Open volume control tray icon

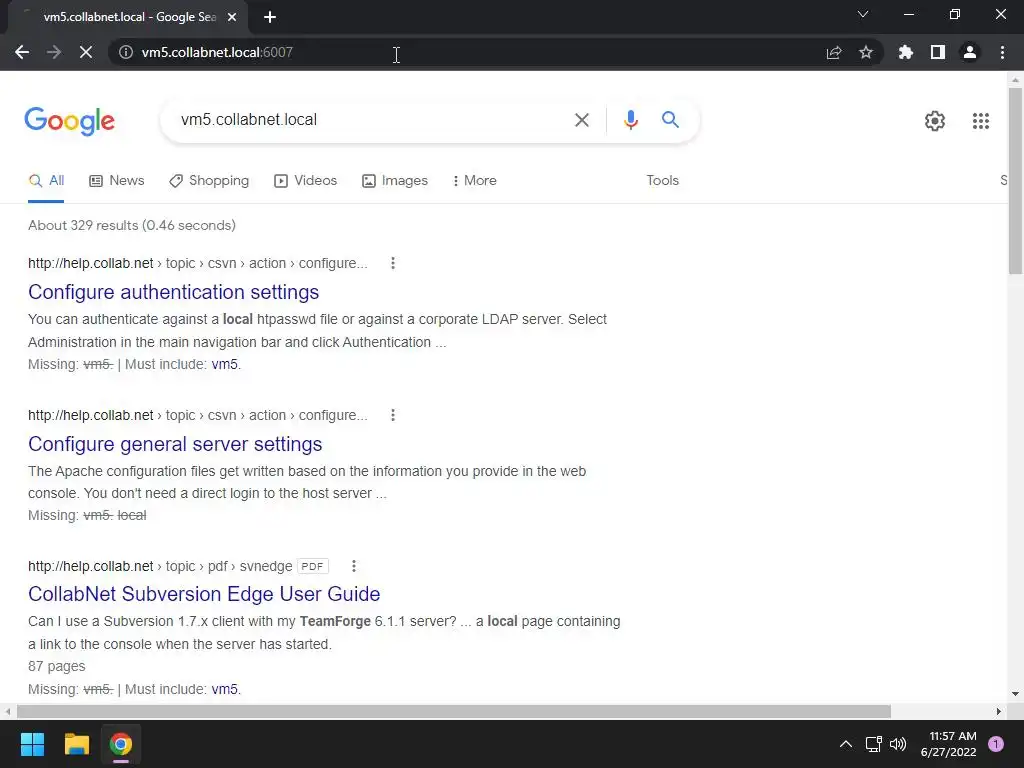(x=898, y=744)
